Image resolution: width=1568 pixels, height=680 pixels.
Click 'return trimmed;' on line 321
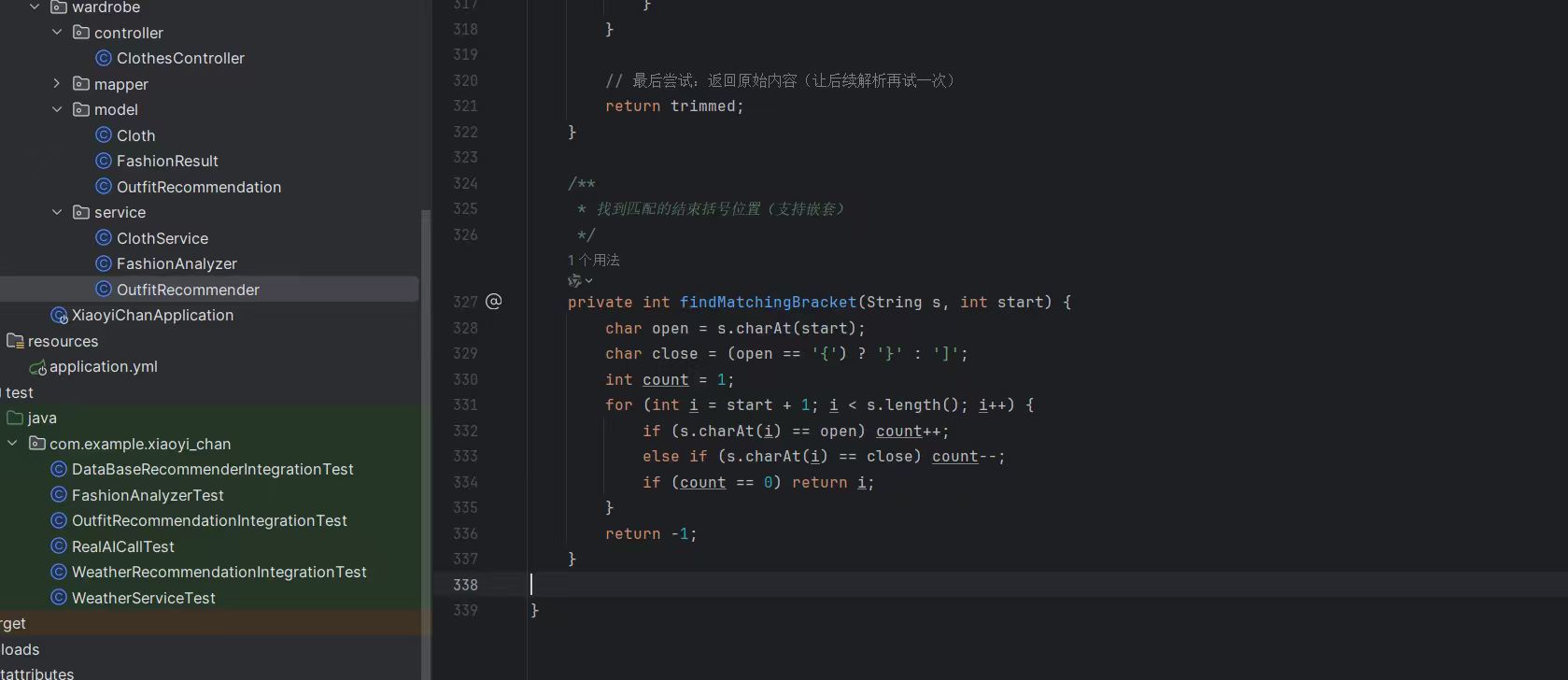[674, 106]
